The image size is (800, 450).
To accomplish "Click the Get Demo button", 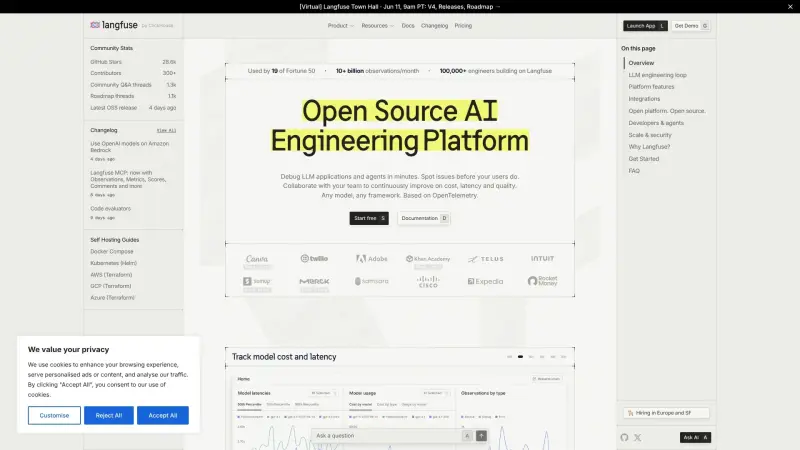I will [691, 26].
